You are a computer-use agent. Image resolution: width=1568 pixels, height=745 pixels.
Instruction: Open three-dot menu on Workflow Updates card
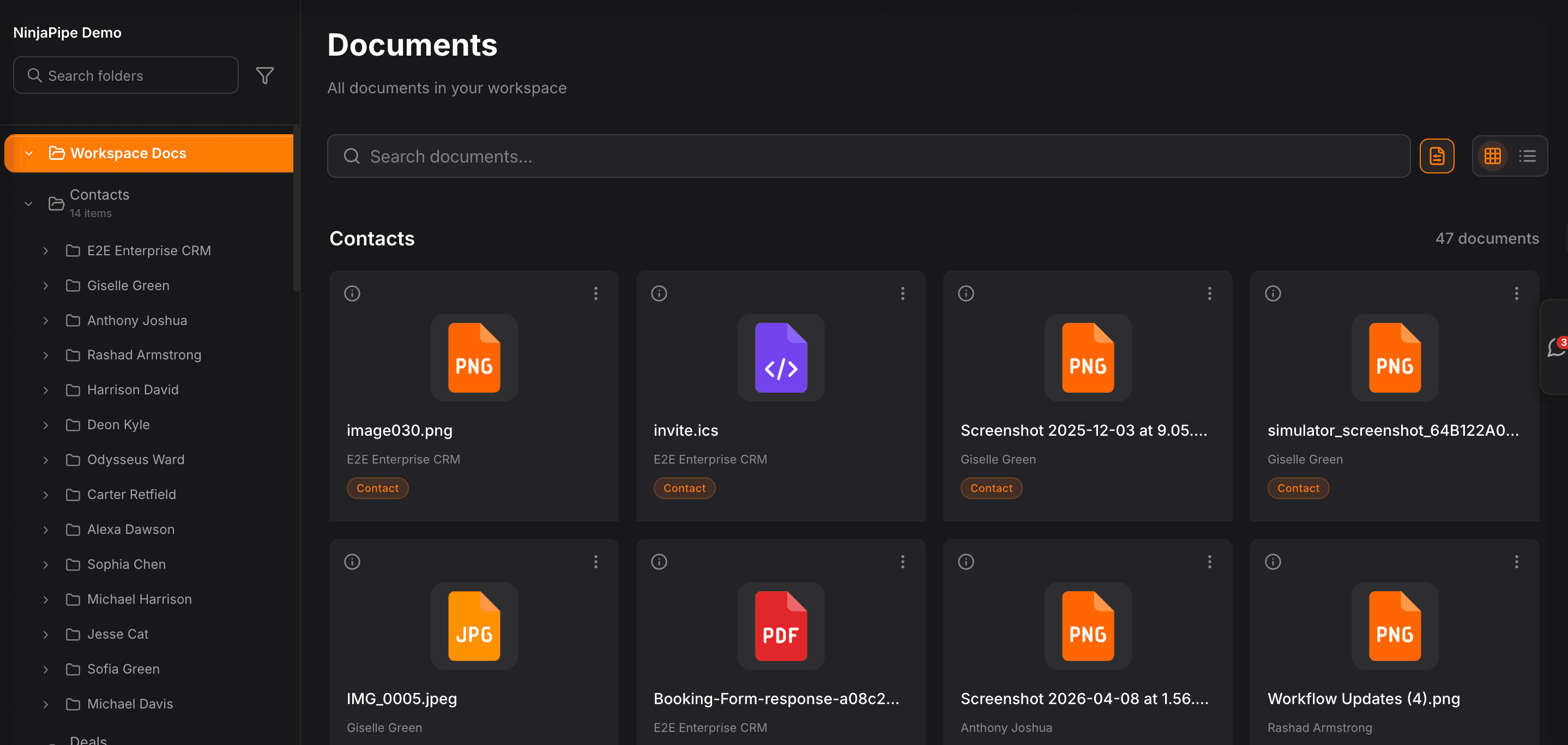(1516, 562)
